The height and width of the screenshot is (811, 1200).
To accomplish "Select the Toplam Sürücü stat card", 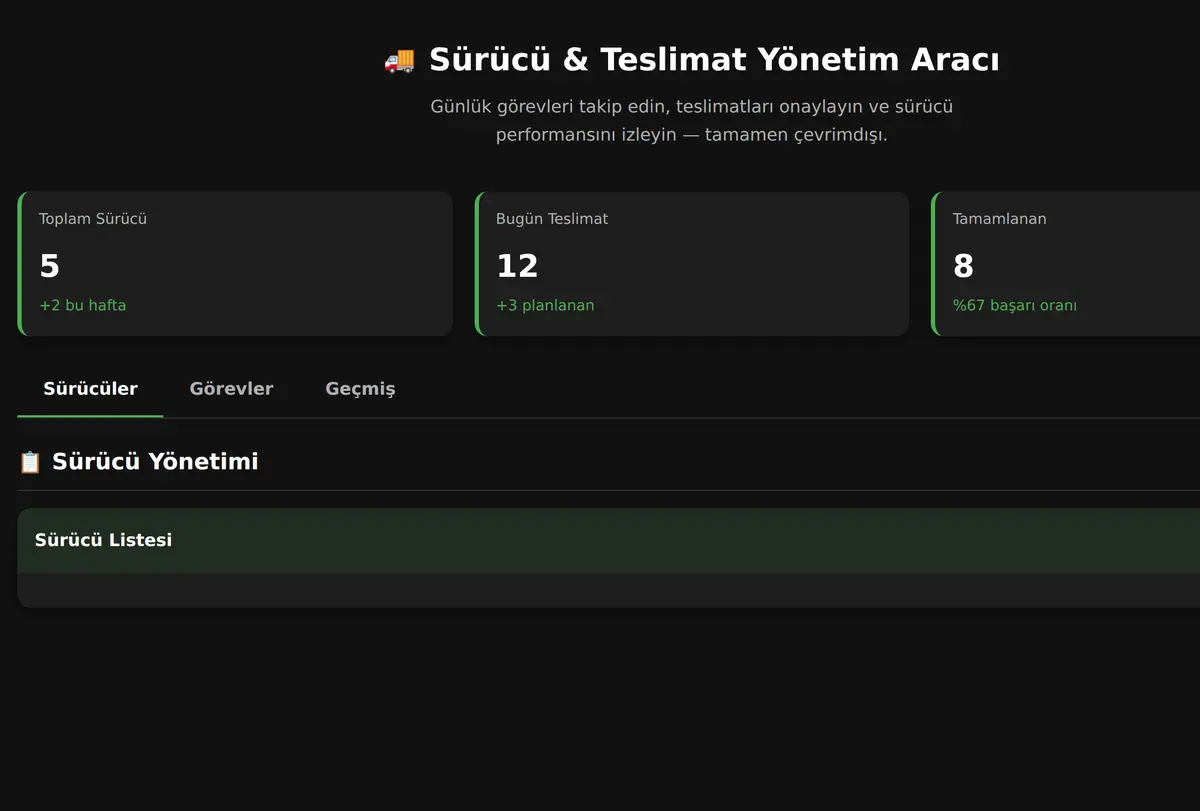I will pyautogui.click(x=235, y=264).
